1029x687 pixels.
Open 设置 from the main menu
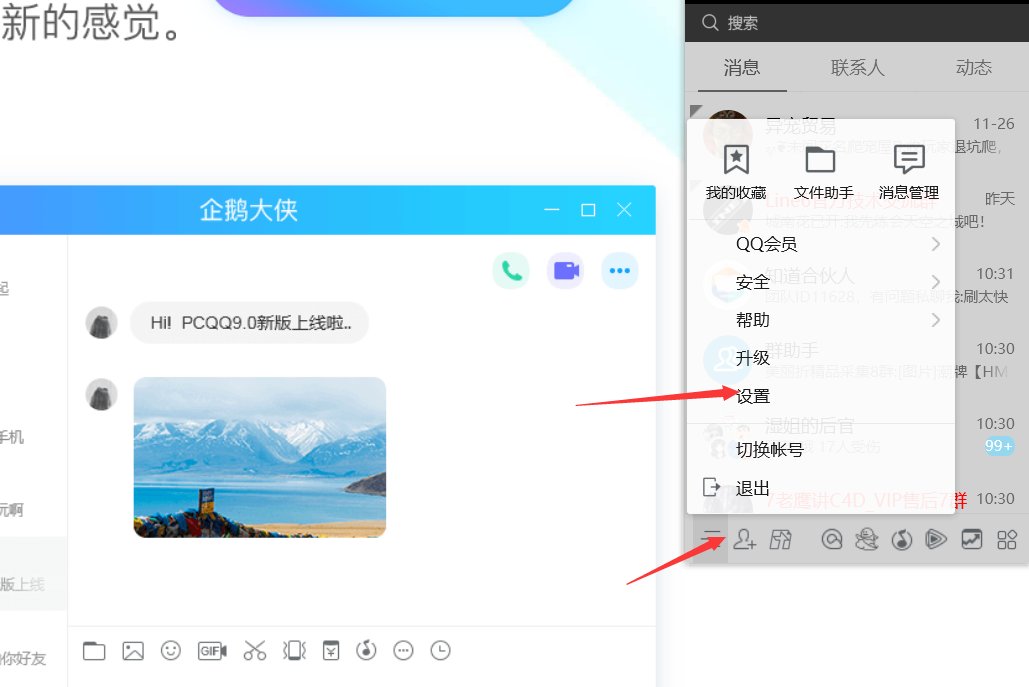point(752,395)
